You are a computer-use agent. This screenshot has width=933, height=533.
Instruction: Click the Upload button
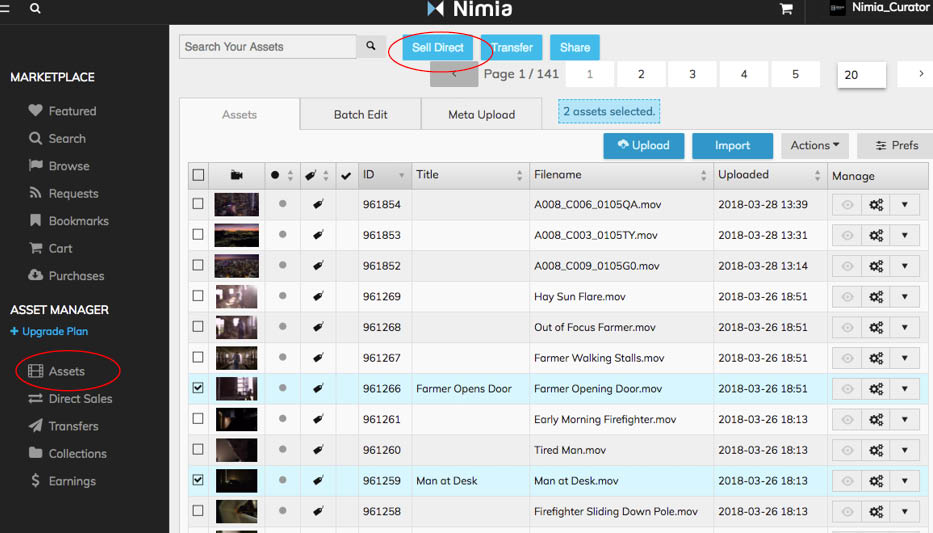tap(644, 146)
